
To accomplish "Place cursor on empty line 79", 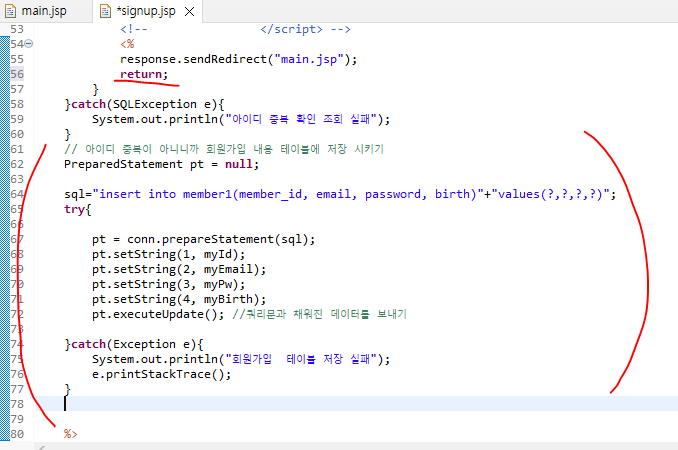I will point(355,419).
